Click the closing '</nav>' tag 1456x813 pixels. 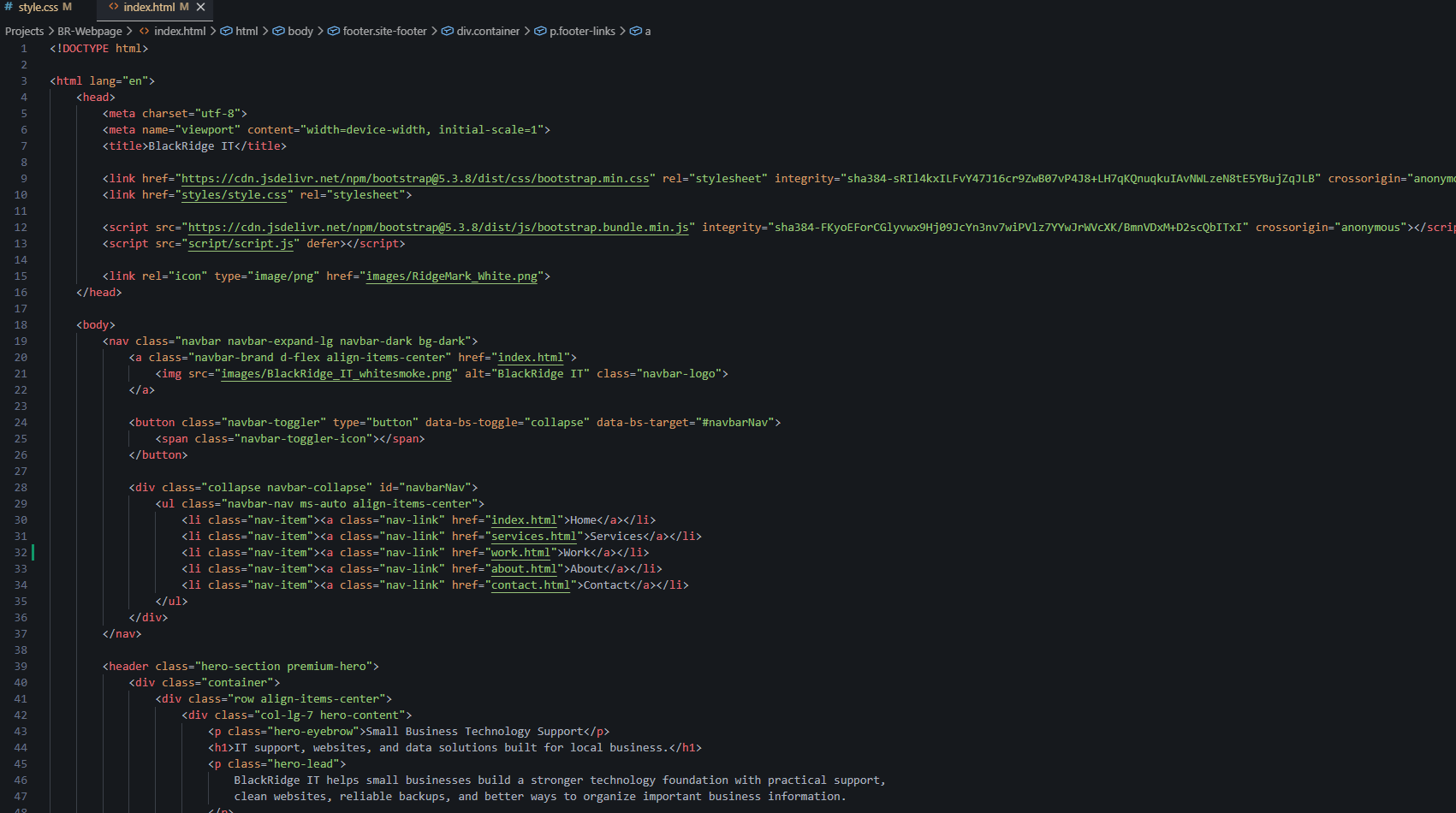(122, 634)
